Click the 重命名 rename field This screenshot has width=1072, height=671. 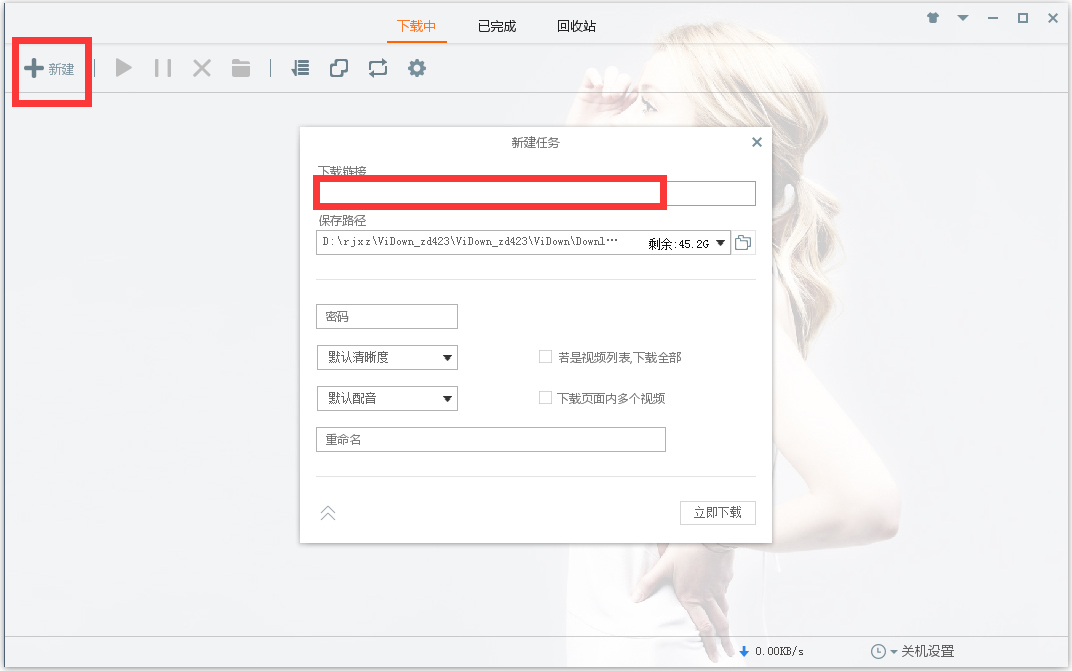pos(491,440)
